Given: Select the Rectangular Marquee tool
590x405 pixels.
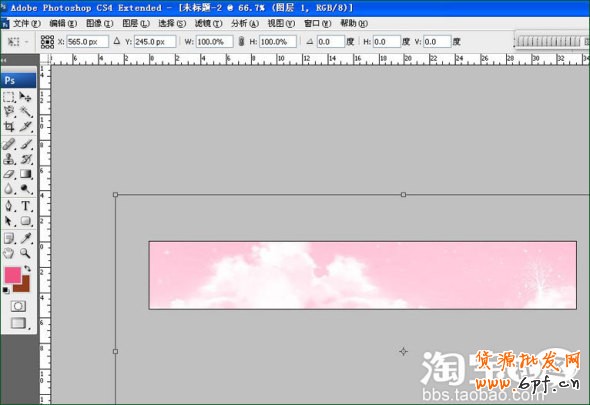Looking at the screenshot, I should tap(9, 97).
